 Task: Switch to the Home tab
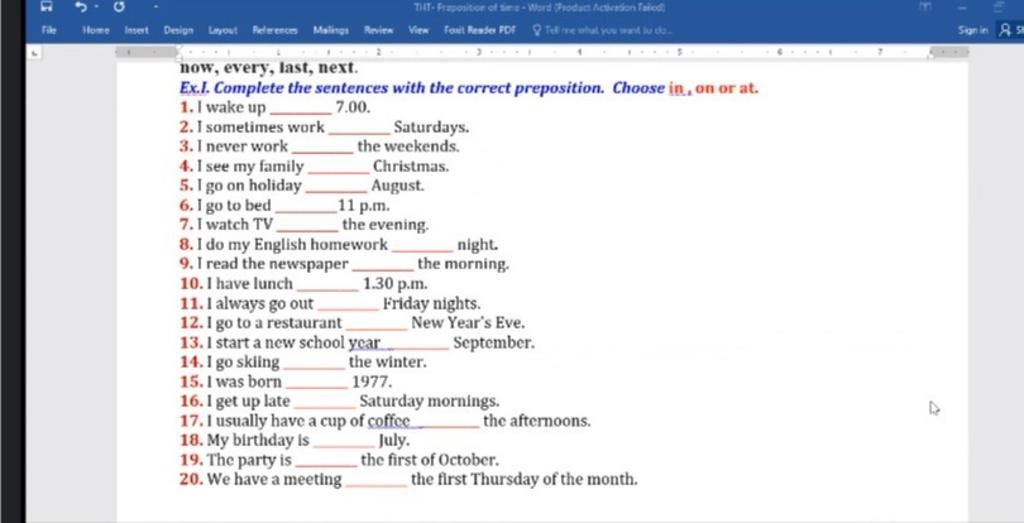tap(96, 30)
